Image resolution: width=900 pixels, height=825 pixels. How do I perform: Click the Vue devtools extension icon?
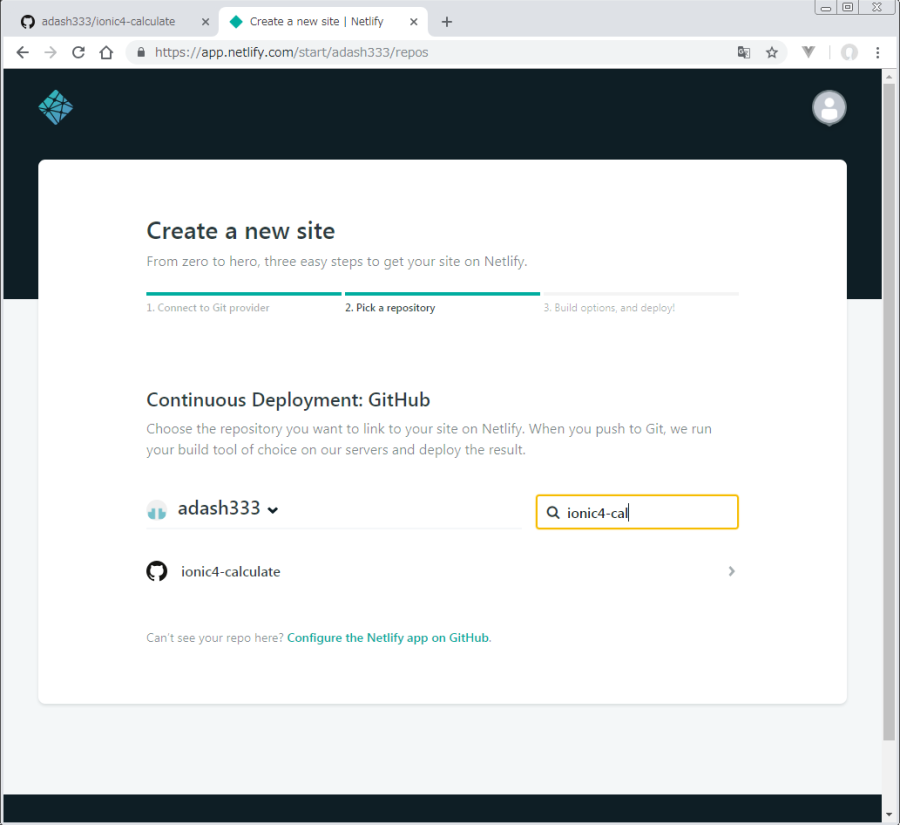click(809, 53)
